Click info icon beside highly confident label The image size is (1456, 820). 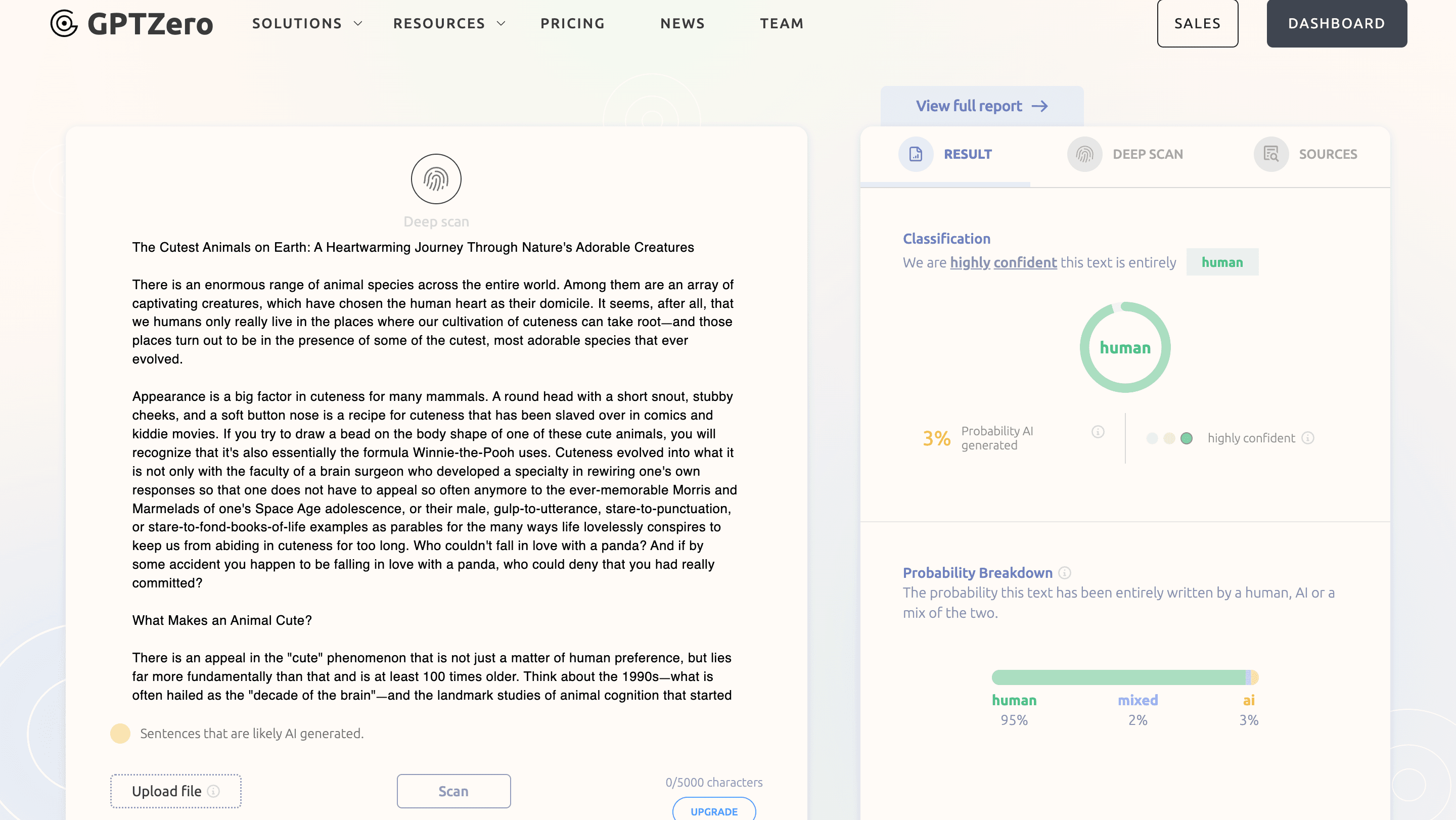coord(1308,438)
